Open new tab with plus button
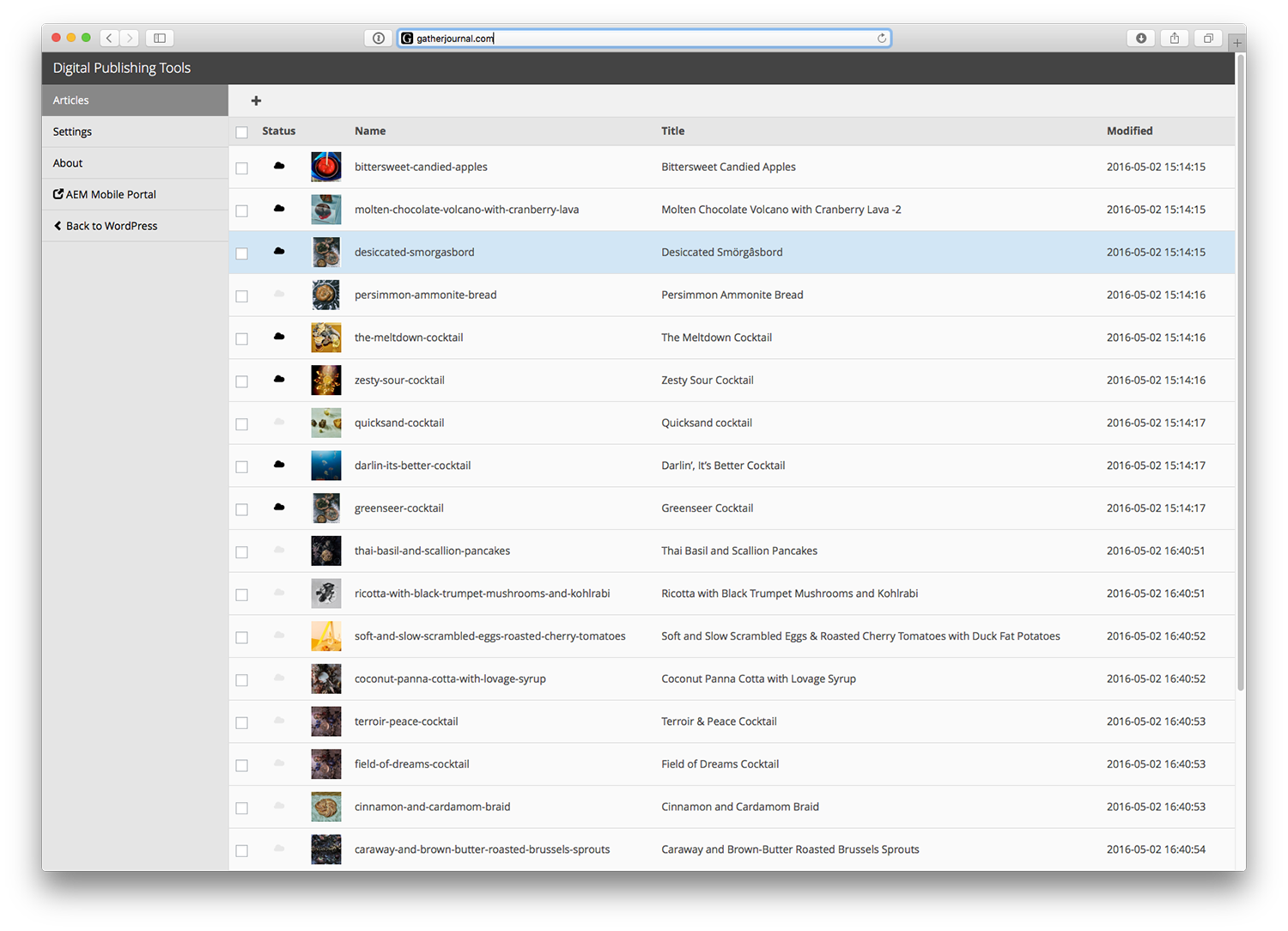This screenshot has height=931, width=1288. point(1237,42)
